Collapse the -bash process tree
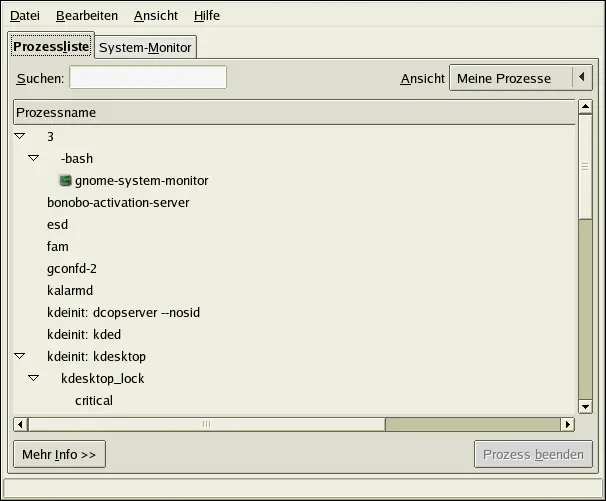 coord(34,158)
